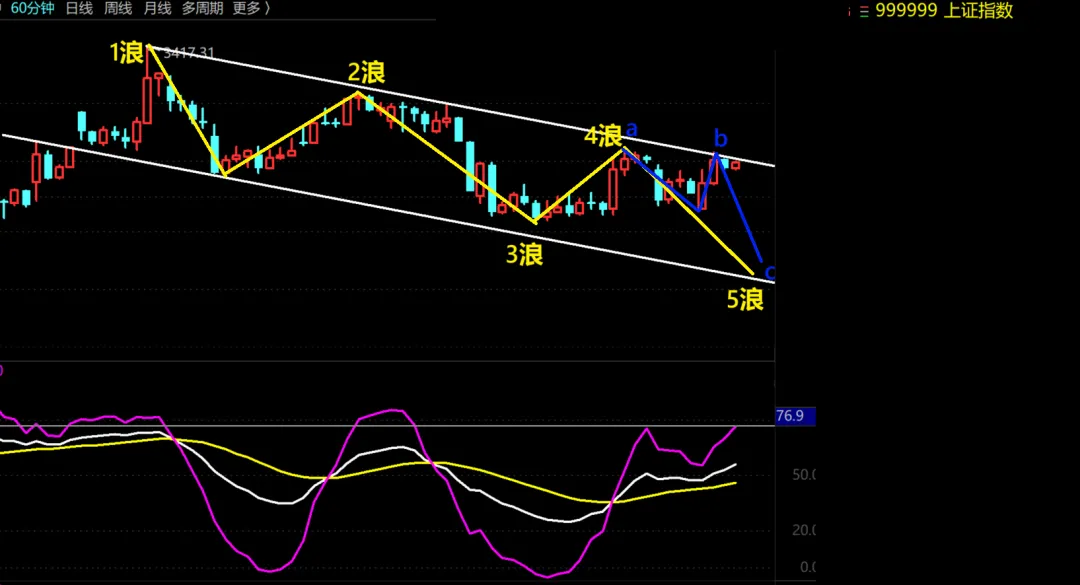Screen dimensions: 1080x585
Task: Switch to the 日线 period tab
Action: pyautogui.click(x=79, y=8)
